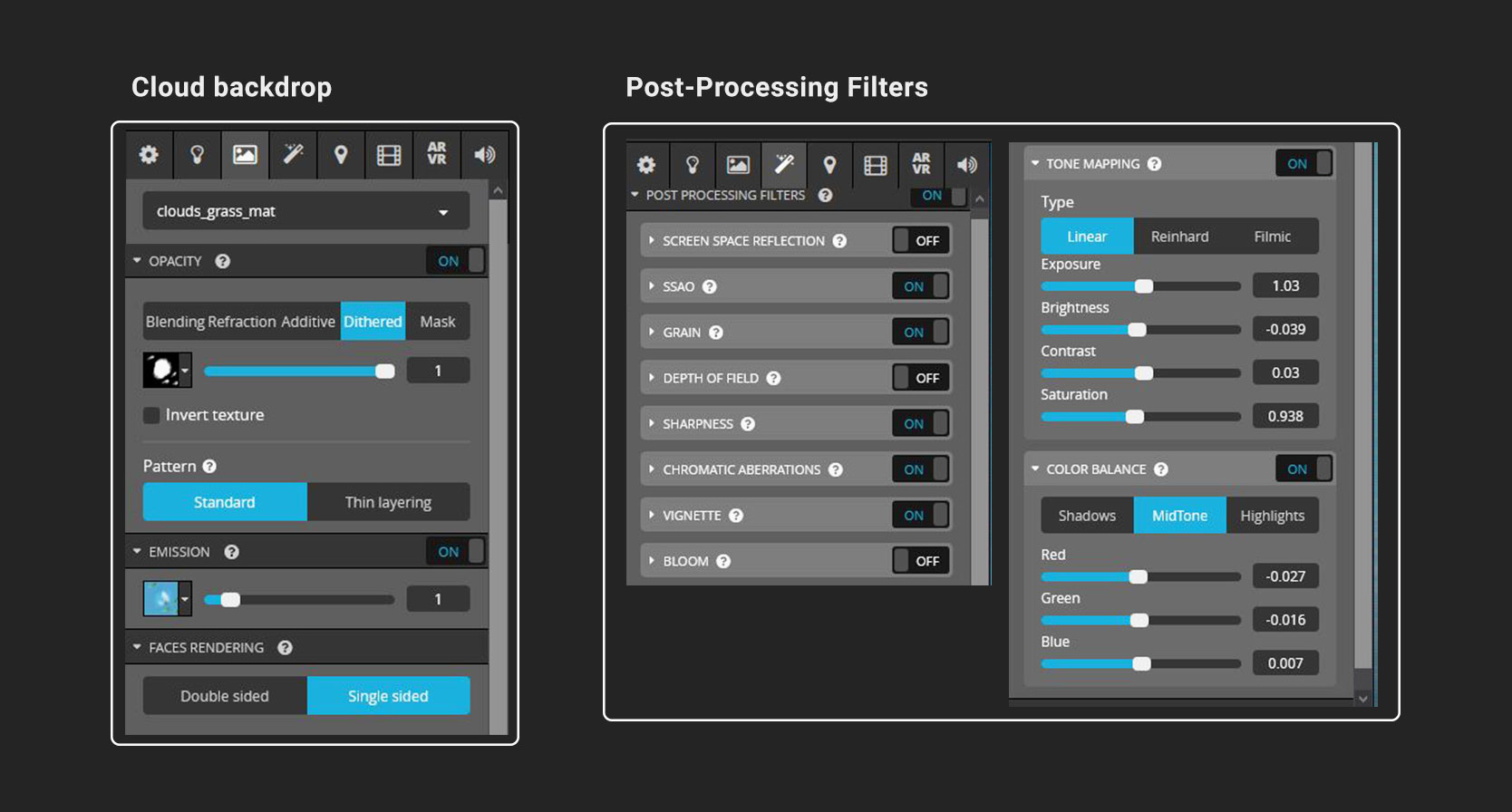Enable the Invert texture checkbox
1512x812 pixels.
tap(151, 415)
